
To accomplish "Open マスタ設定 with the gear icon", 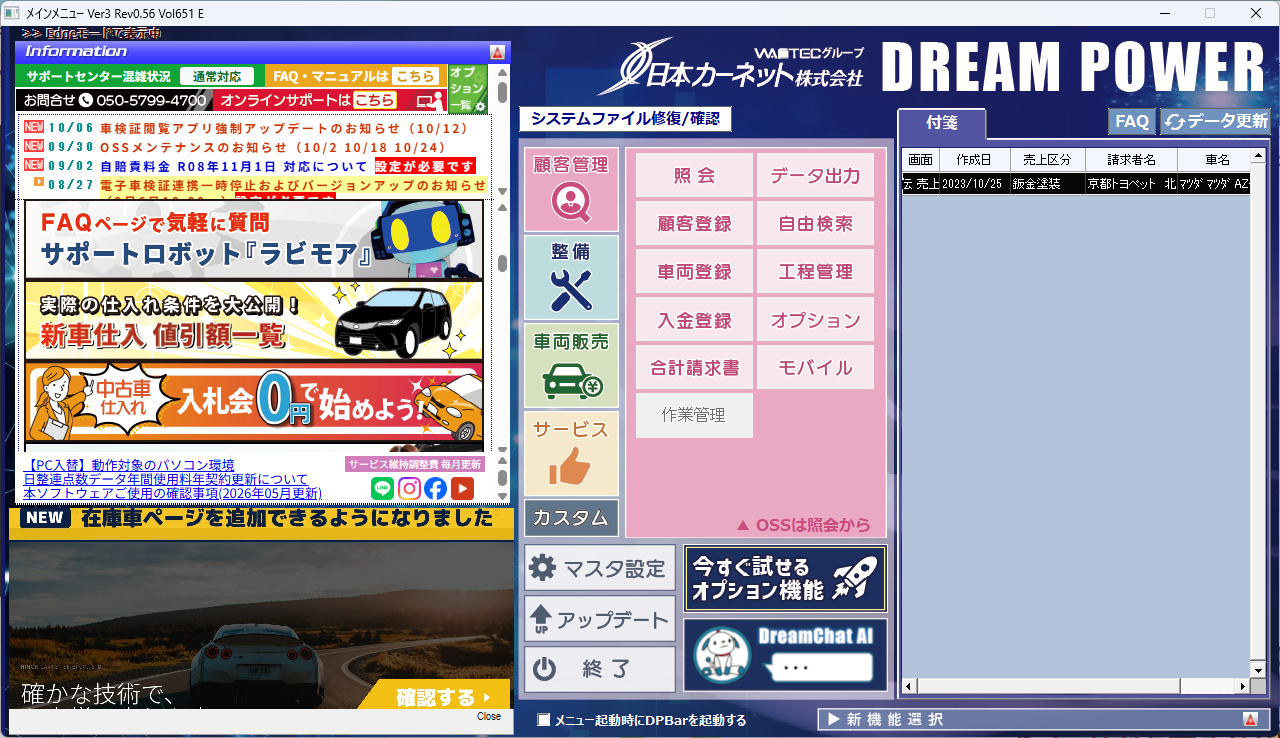I will pyautogui.click(x=600, y=569).
